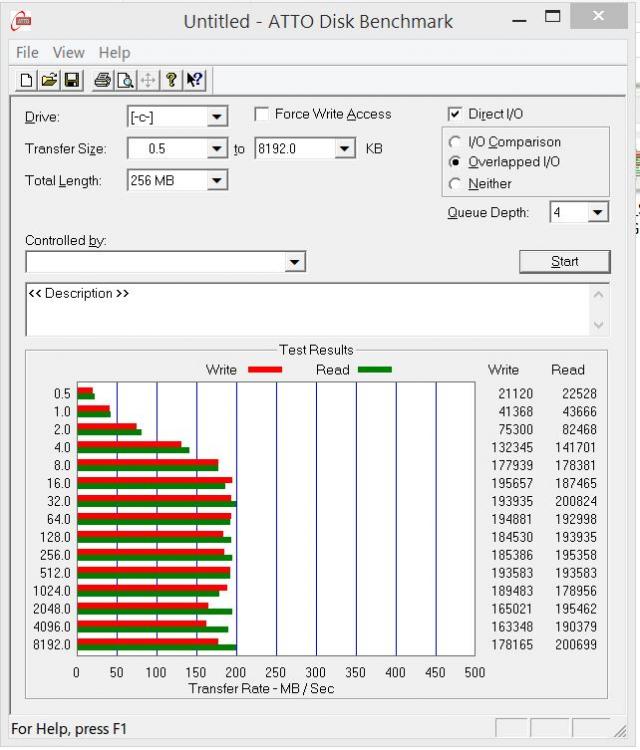Enable Force Write Access checkbox

click(262, 114)
